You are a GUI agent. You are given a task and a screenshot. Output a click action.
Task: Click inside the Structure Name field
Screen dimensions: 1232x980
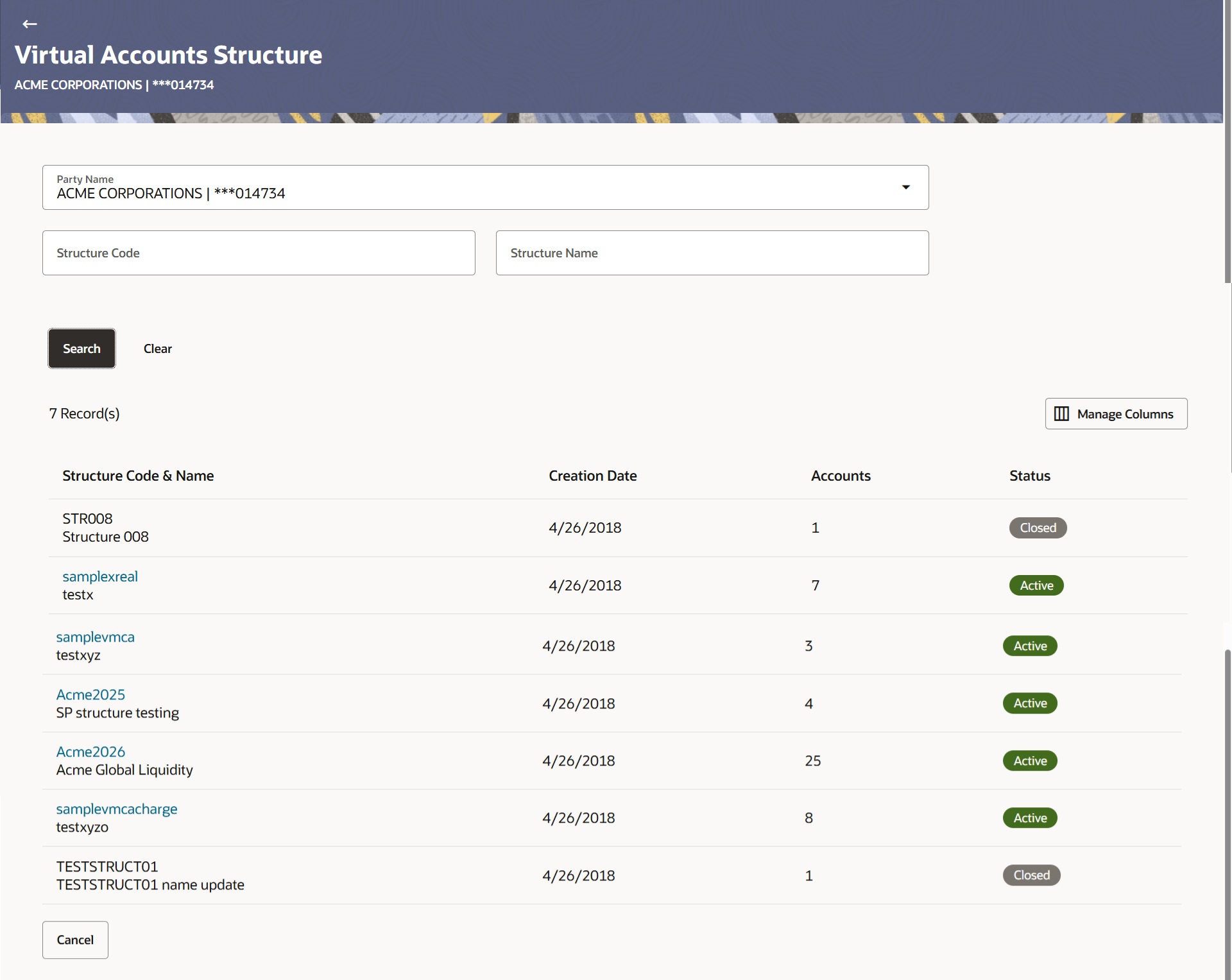[712, 252]
